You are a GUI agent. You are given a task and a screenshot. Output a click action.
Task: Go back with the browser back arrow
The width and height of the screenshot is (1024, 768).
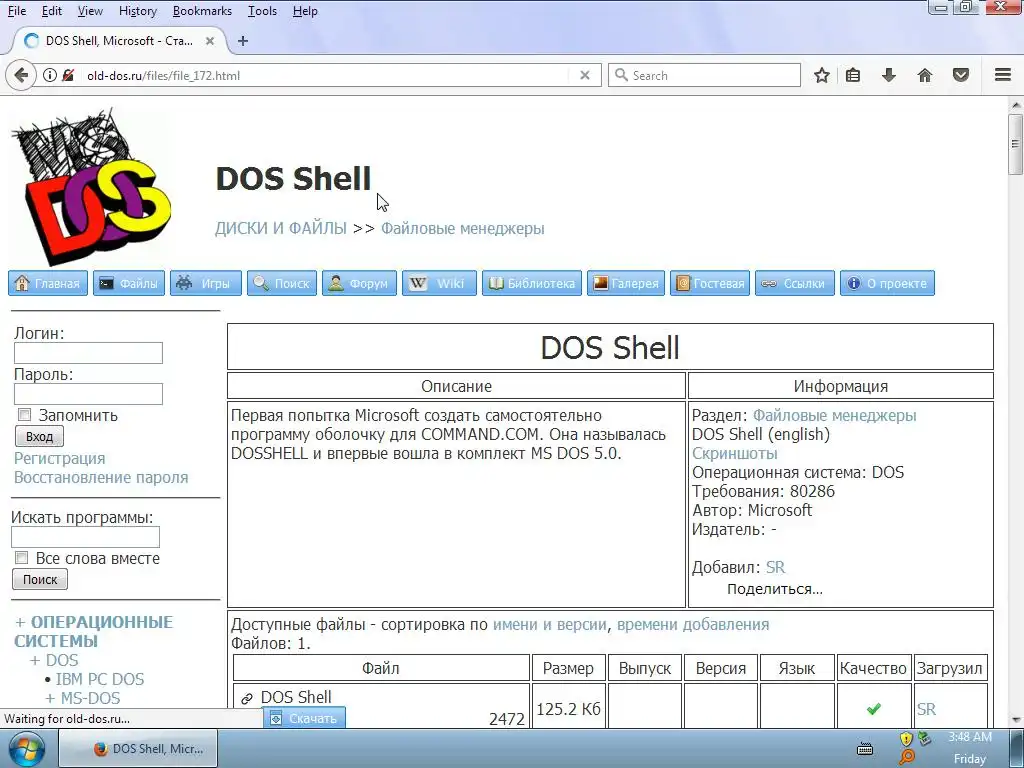click(21, 75)
